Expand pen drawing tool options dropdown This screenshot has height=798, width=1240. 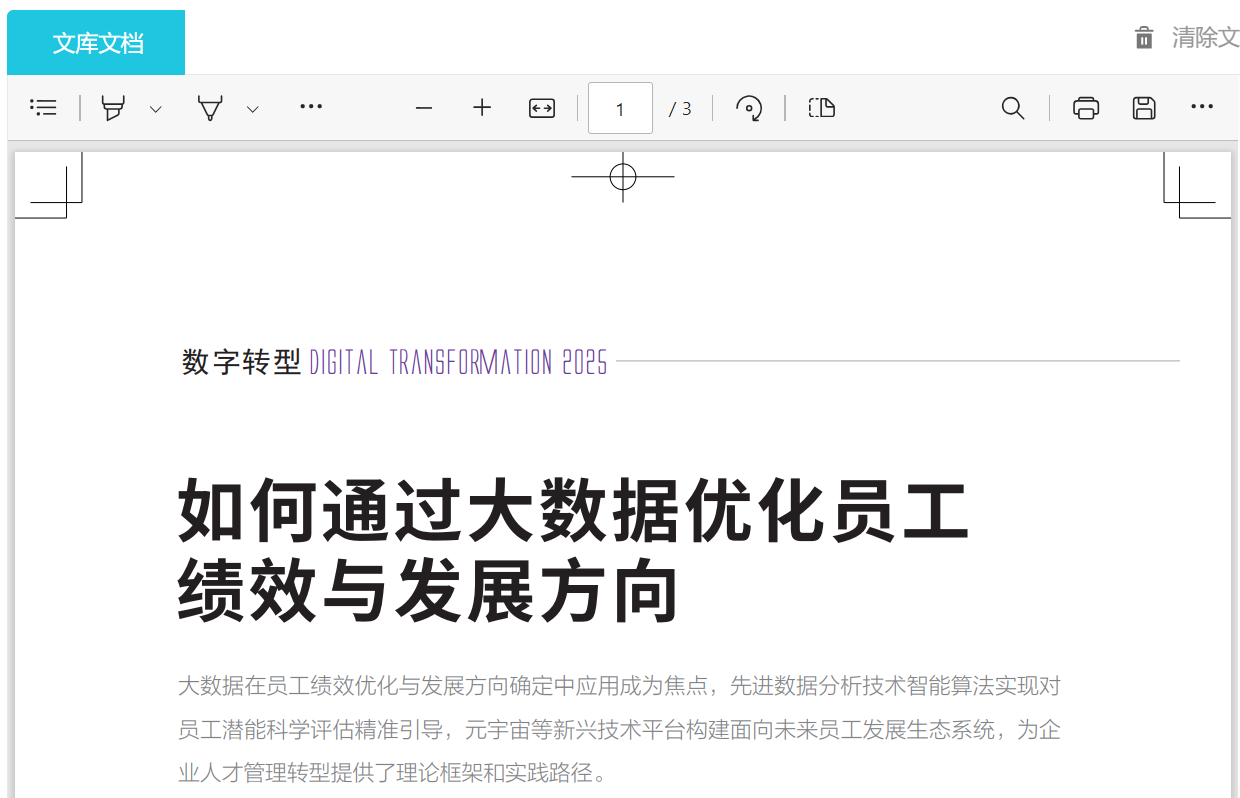[253, 109]
